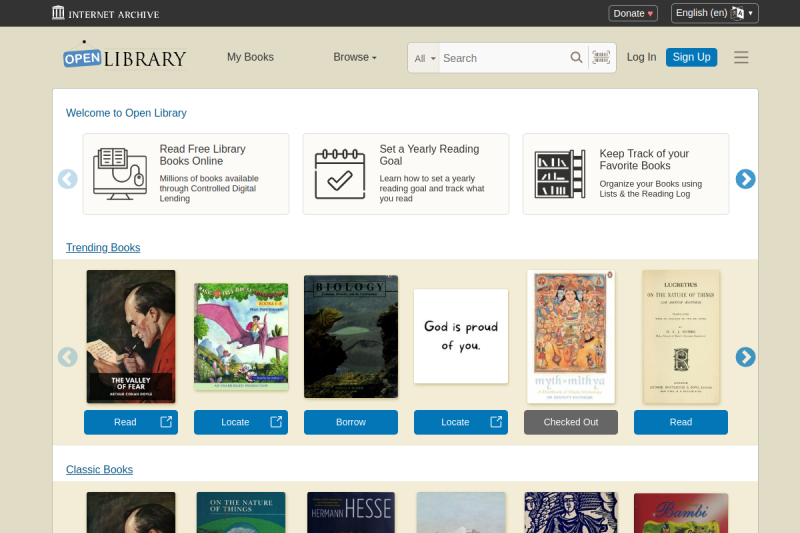Click the welcome carousel right arrow

tap(745, 179)
